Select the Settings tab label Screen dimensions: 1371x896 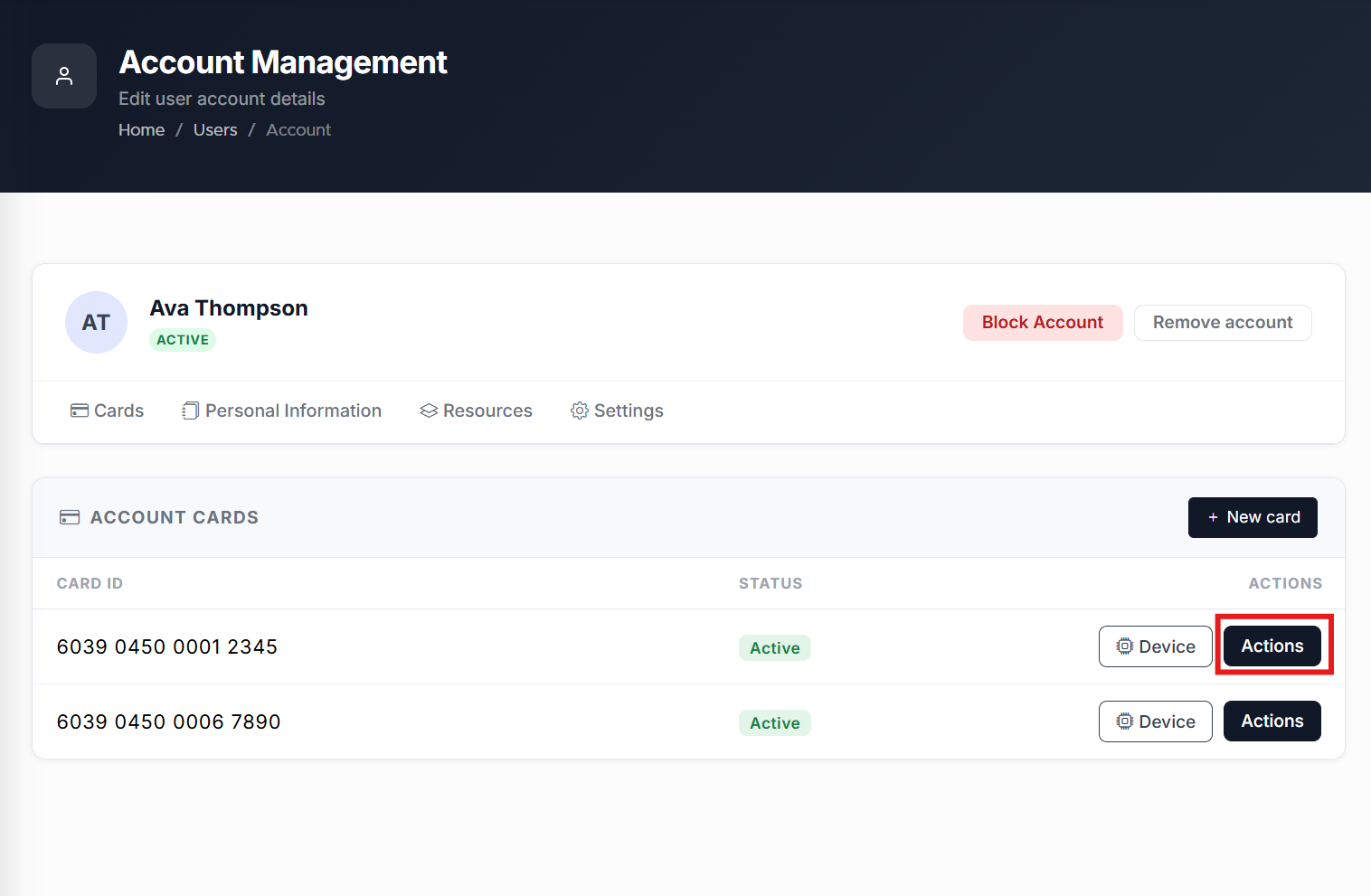(x=629, y=410)
